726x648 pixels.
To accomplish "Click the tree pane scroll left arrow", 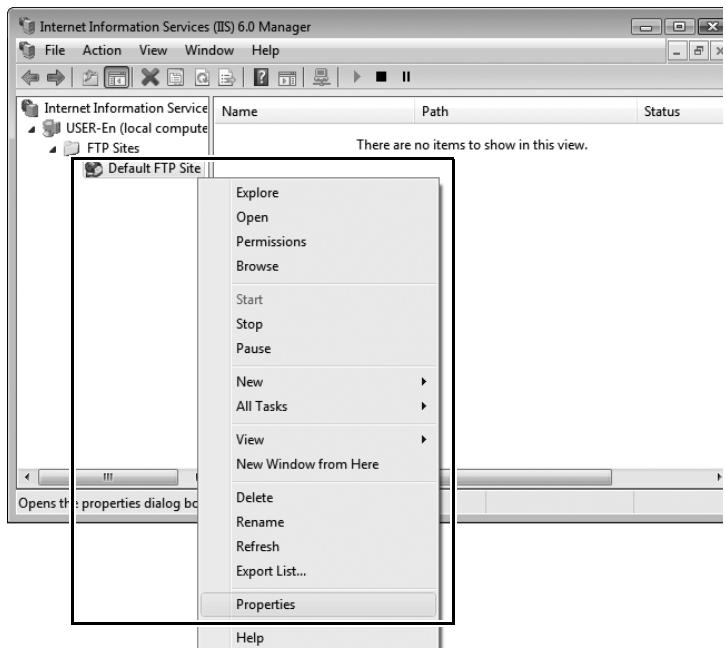I will [27, 477].
